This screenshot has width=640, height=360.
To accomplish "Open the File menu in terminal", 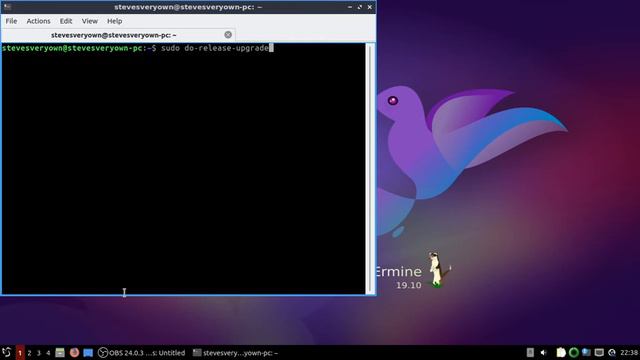I will pos(11,21).
